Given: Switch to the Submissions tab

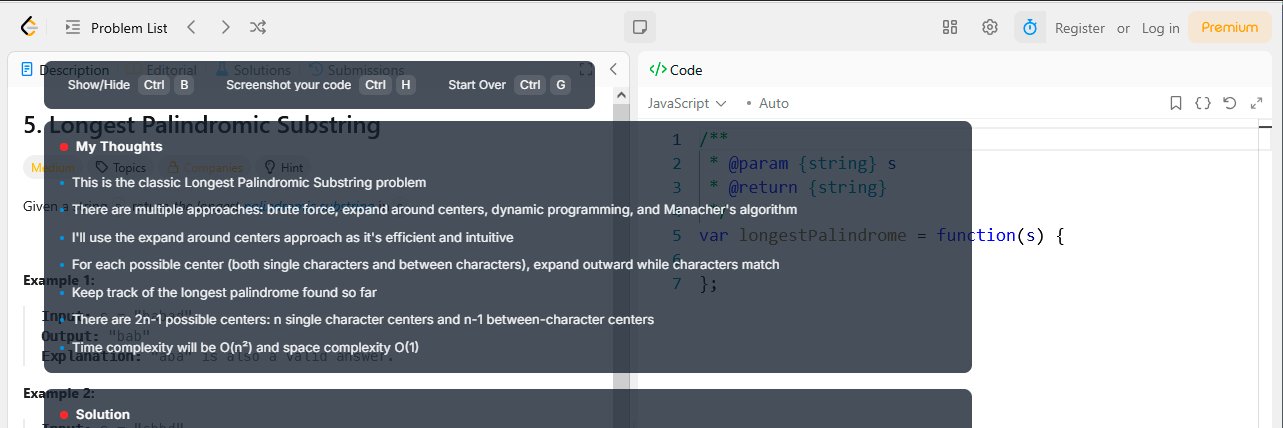Looking at the screenshot, I should click(x=356, y=70).
